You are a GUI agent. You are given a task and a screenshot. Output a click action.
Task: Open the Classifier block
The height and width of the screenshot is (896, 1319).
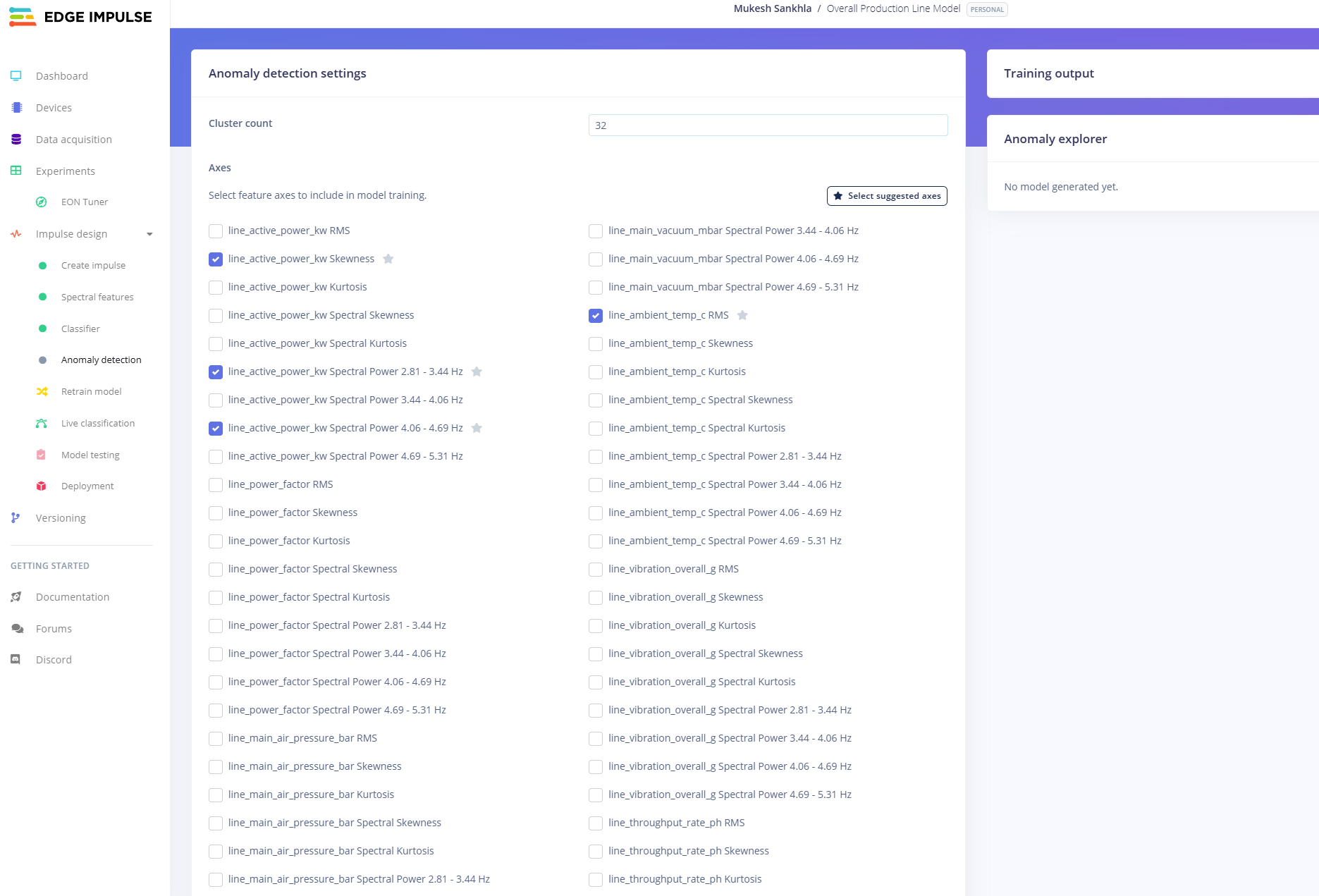coord(80,329)
